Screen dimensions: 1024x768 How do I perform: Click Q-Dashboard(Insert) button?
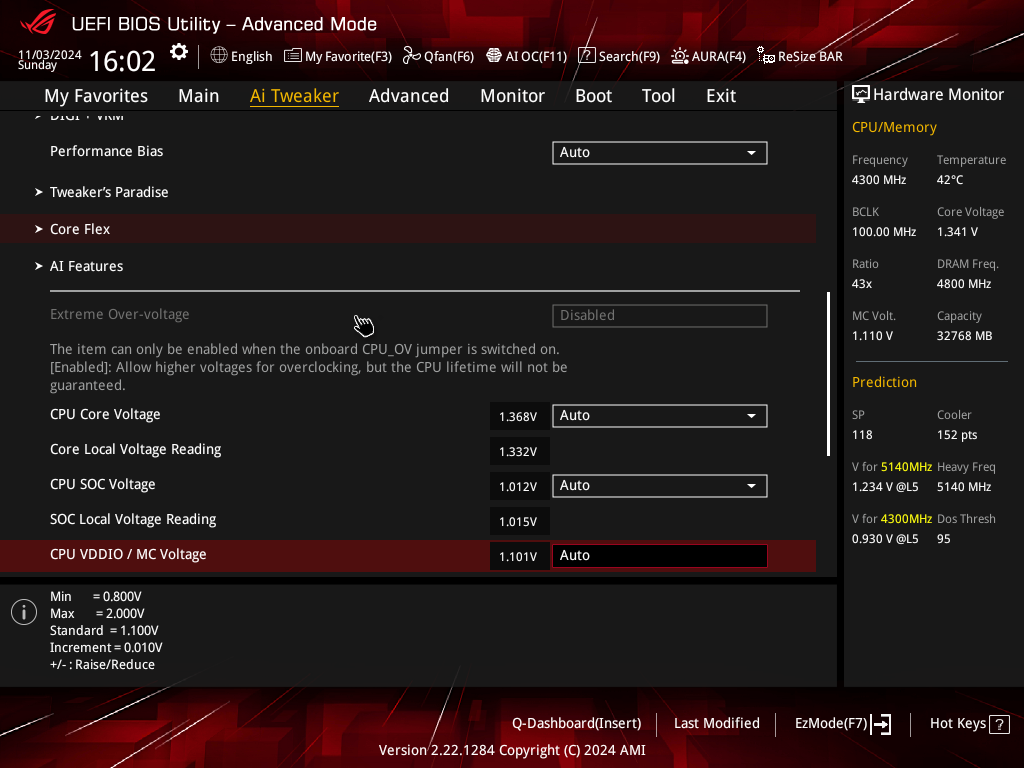click(577, 724)
